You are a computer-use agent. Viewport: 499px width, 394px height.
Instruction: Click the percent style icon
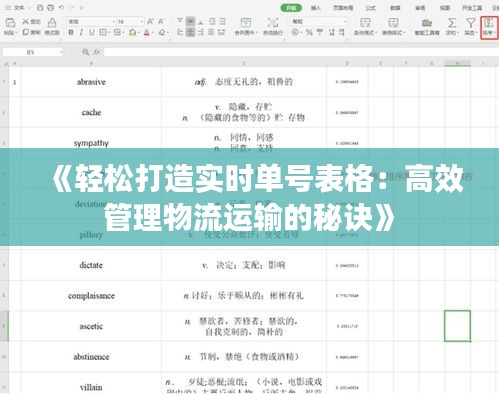tap(309, 32)
